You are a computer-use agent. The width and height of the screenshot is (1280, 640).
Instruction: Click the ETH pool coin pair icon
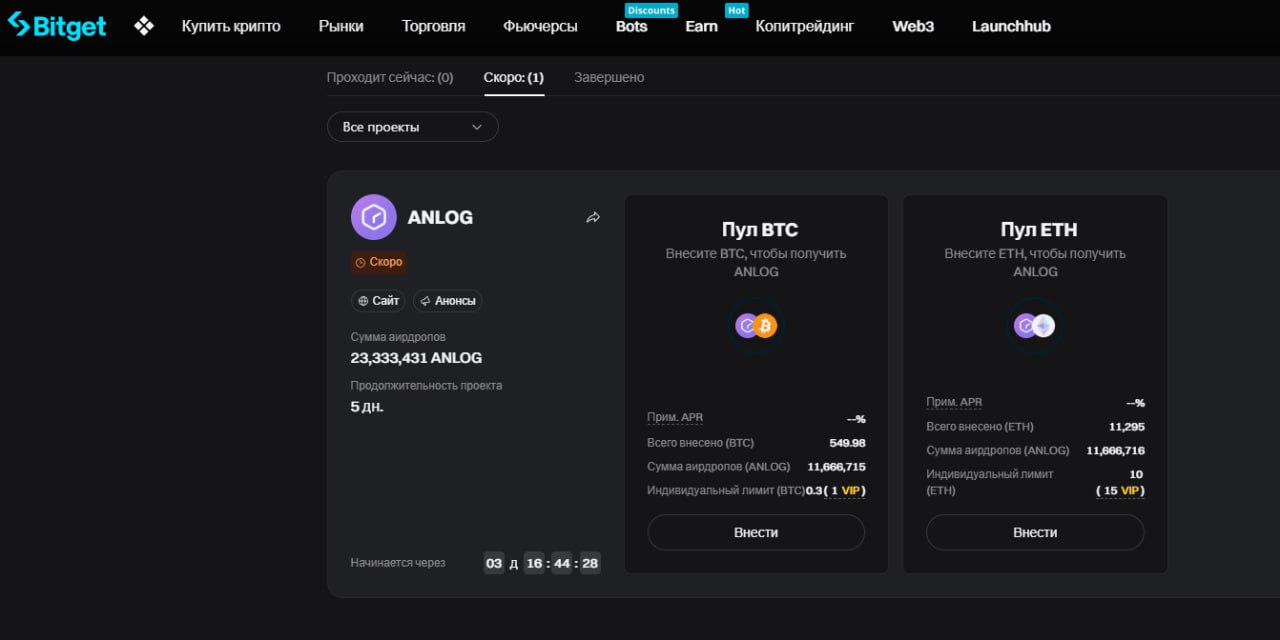point(1035,326)
